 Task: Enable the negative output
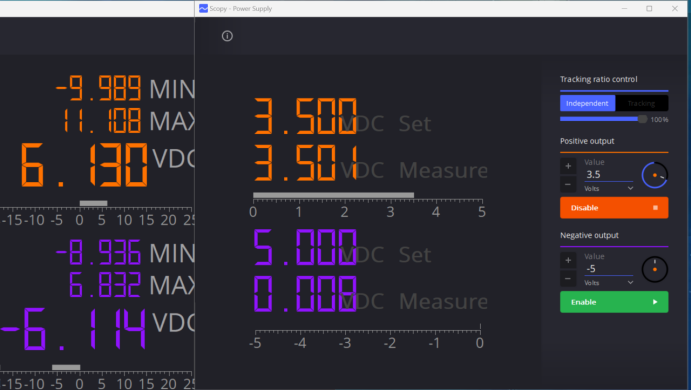614,302
